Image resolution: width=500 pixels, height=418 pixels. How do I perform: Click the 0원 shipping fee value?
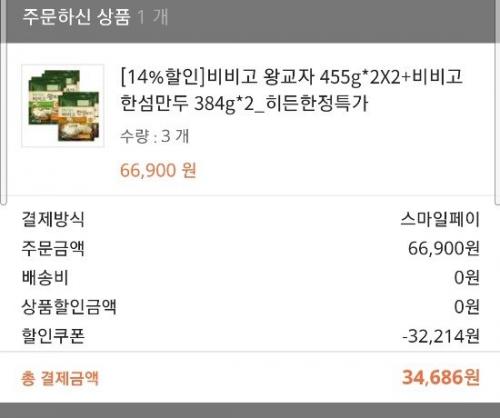click(467, 277)
